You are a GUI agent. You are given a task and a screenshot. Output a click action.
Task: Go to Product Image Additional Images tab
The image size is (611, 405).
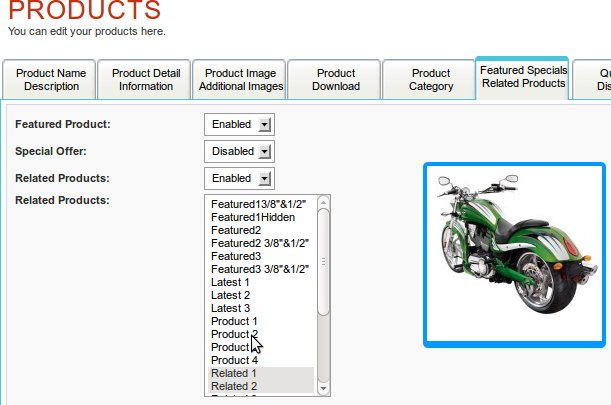241,80
